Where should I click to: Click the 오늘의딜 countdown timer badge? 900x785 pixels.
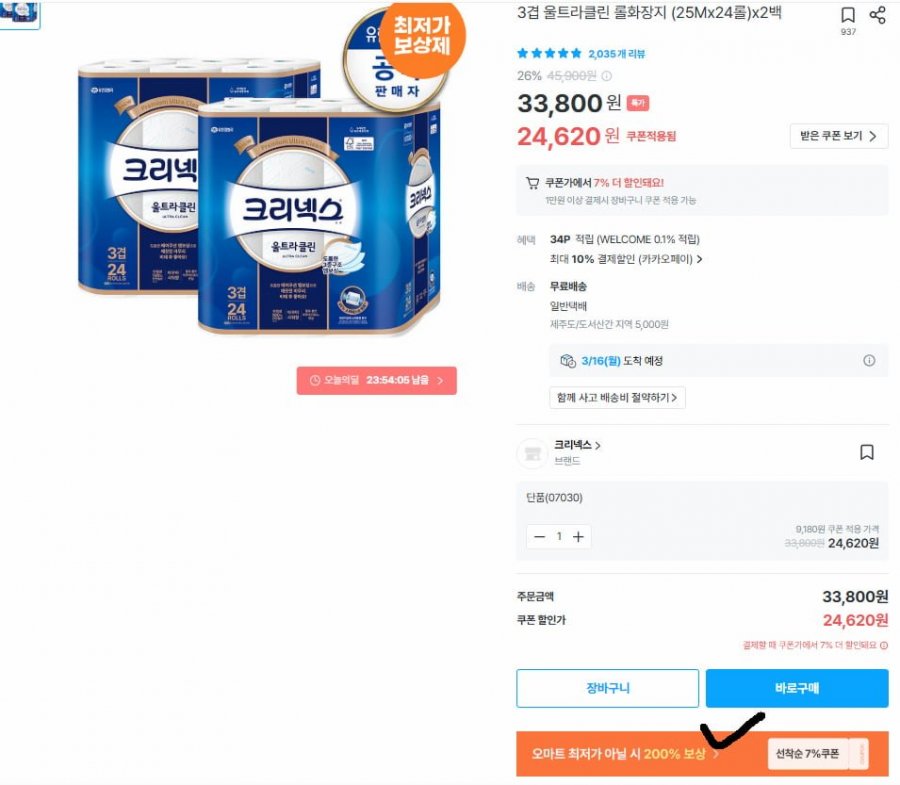pyautogui.click(x=377, y=380)
